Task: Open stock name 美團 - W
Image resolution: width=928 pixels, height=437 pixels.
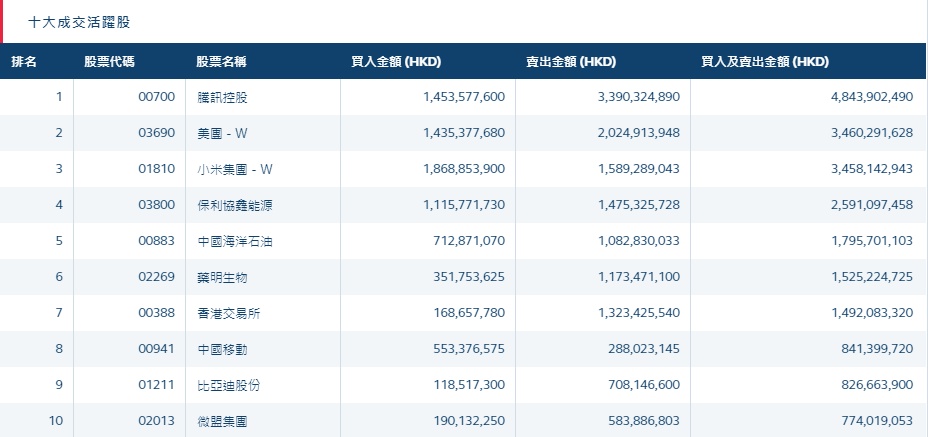Action: [x=223, y=133]
